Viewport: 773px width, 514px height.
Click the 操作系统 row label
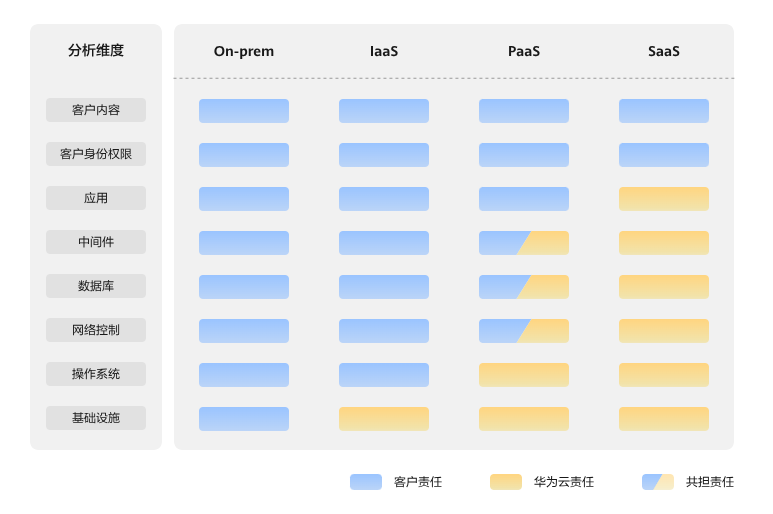pyautogui.click(x=96, y=374)
